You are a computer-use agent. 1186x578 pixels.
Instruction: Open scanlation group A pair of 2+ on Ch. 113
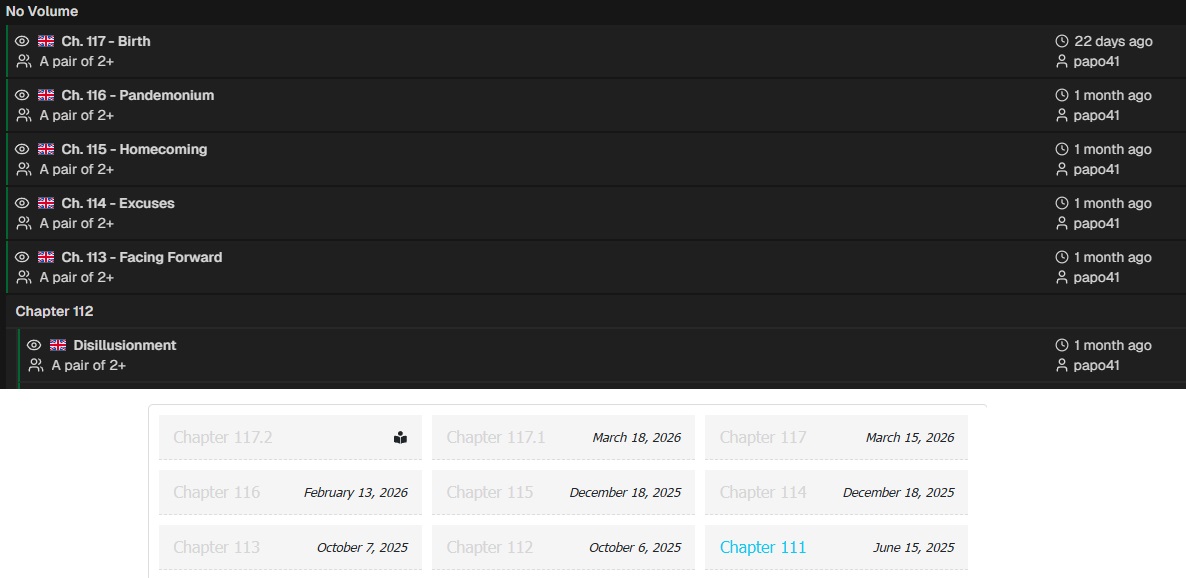point(77,278)
